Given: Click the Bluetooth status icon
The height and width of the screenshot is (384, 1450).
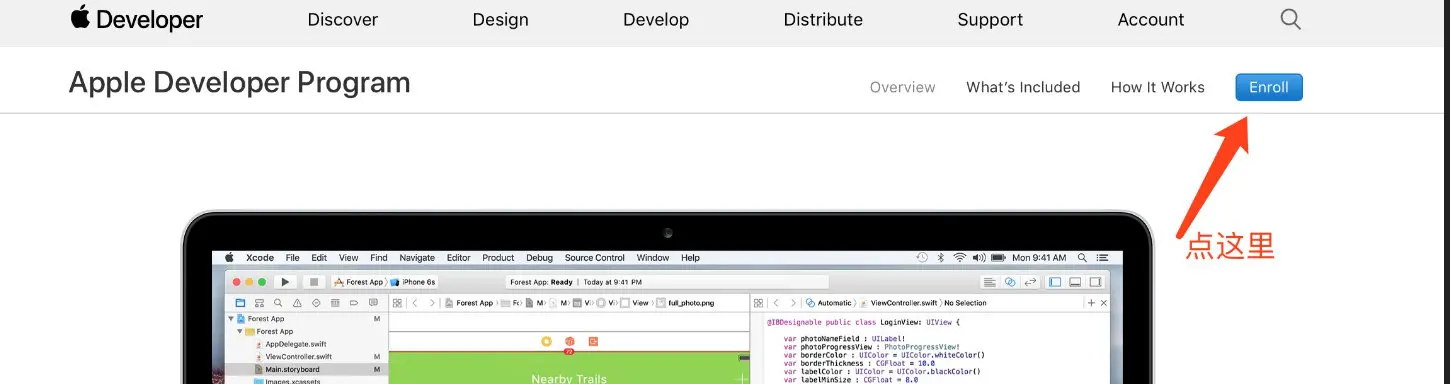Looking at the screenshot, I should tap(940, 257).
